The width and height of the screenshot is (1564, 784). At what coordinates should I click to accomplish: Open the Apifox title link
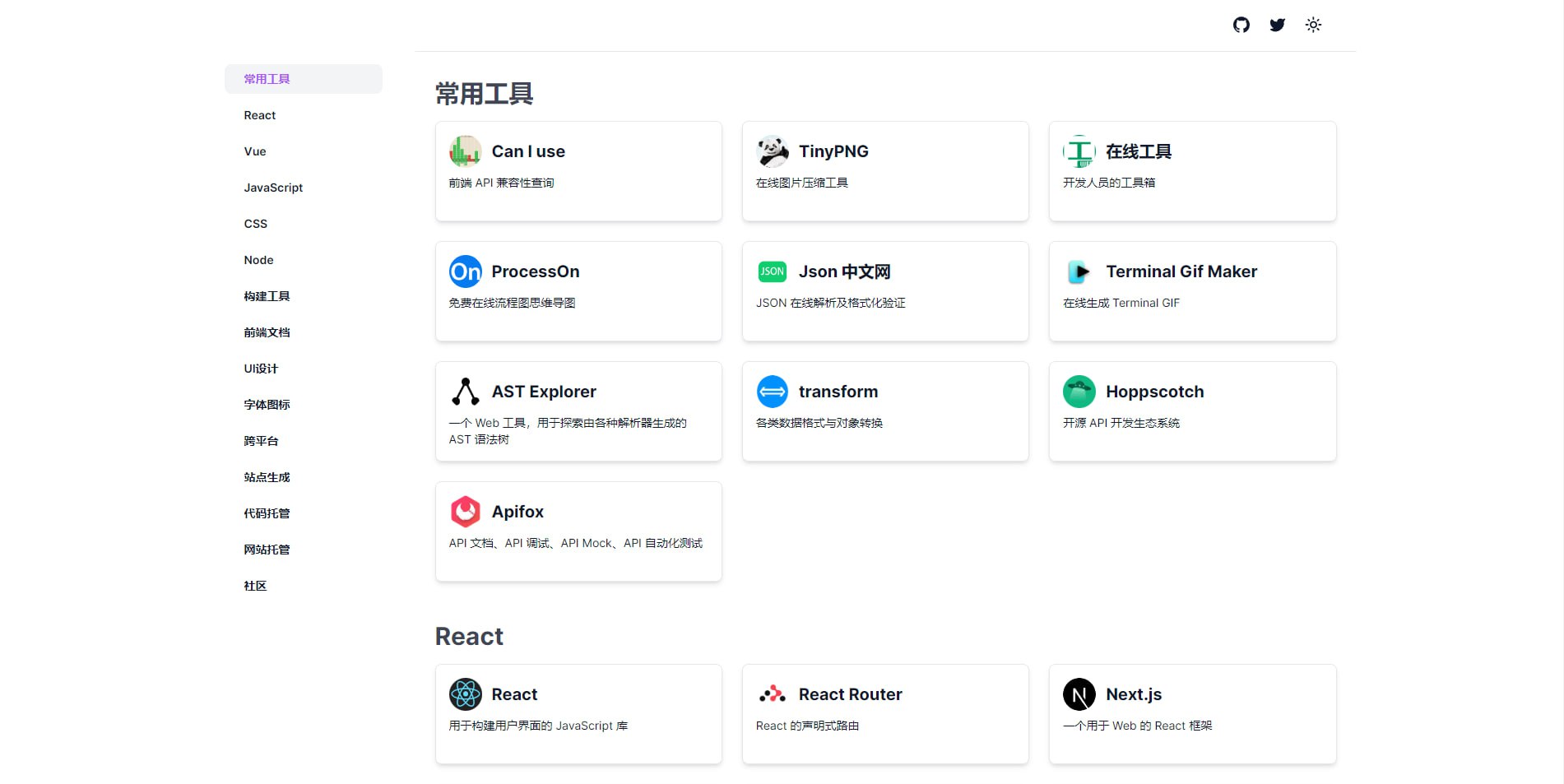coord(517,512)
